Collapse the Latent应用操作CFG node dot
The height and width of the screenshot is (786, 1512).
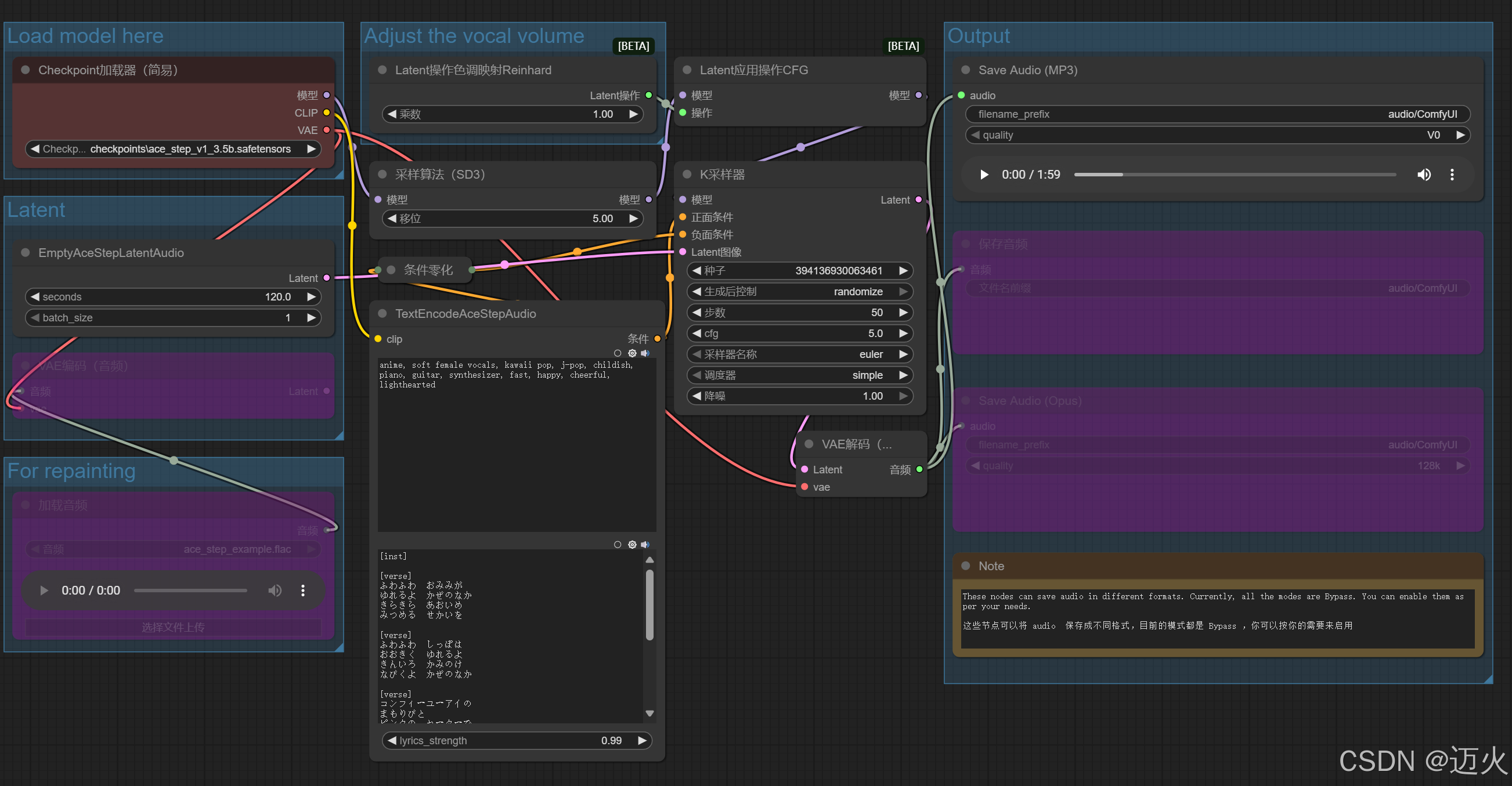[687, 70]
